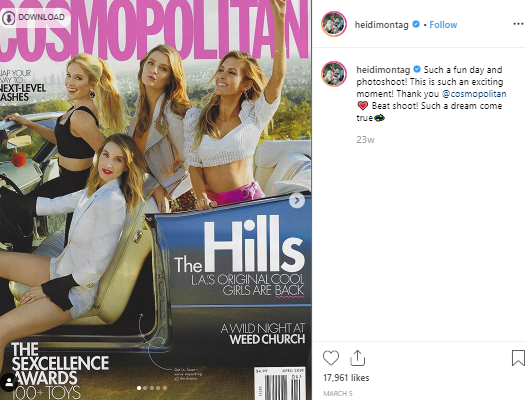Open heidimontag profile from the header username
Image resolution: width=526 pixels, height=400 pixels.
pos(381,25)
